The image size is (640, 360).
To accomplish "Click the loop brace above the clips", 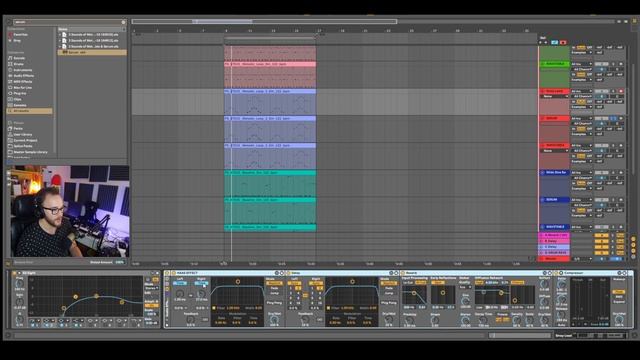I will click(x=270, y=38).
